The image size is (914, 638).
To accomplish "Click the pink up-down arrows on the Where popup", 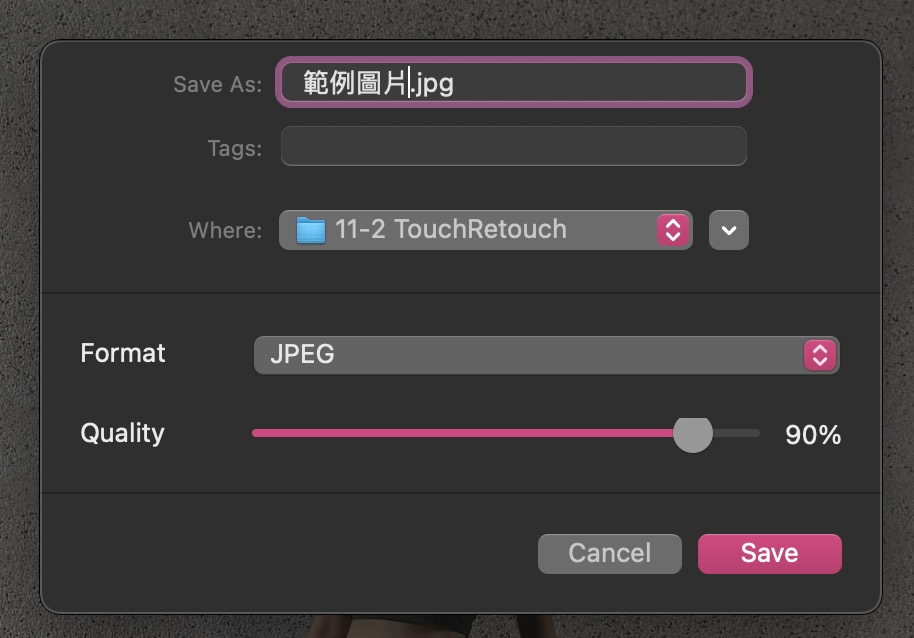I will (x=673, y=230).
